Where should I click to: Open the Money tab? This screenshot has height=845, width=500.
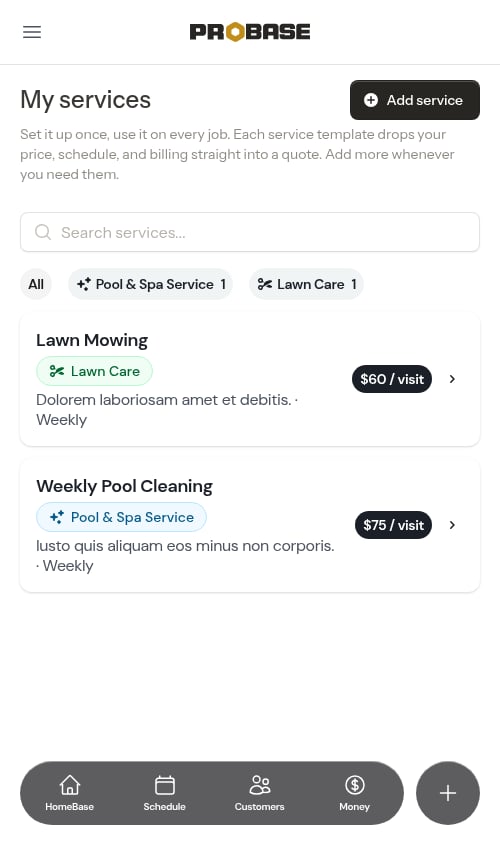click(354, 793)
